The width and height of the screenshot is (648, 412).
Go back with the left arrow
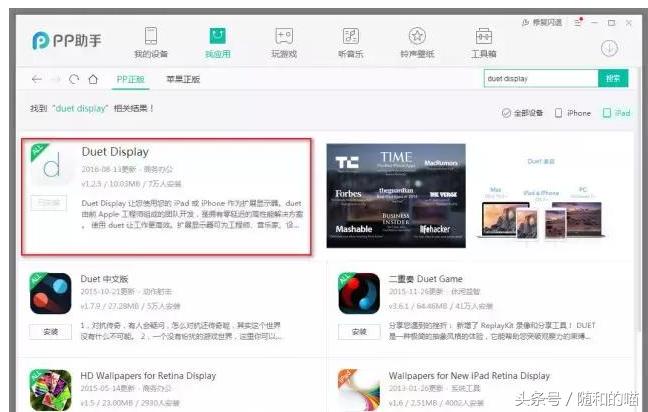click(37, 79)
